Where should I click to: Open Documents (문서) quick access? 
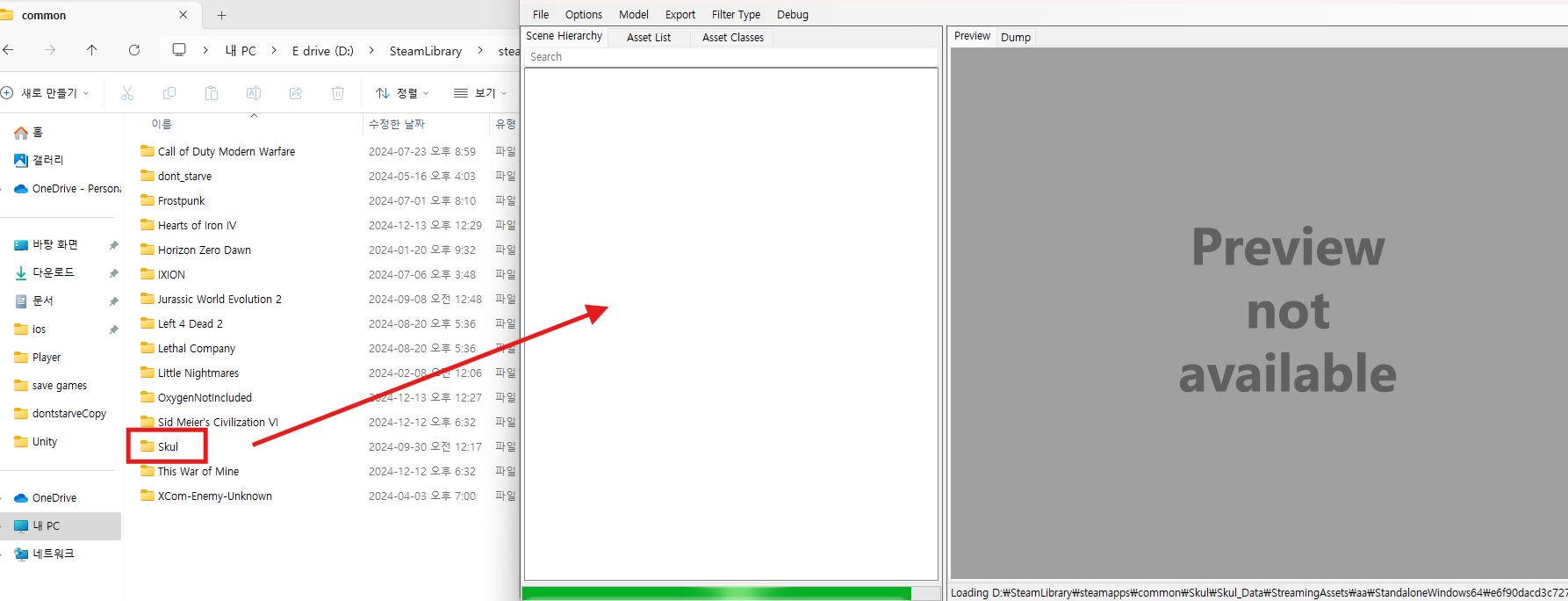(x=34, y=301)
